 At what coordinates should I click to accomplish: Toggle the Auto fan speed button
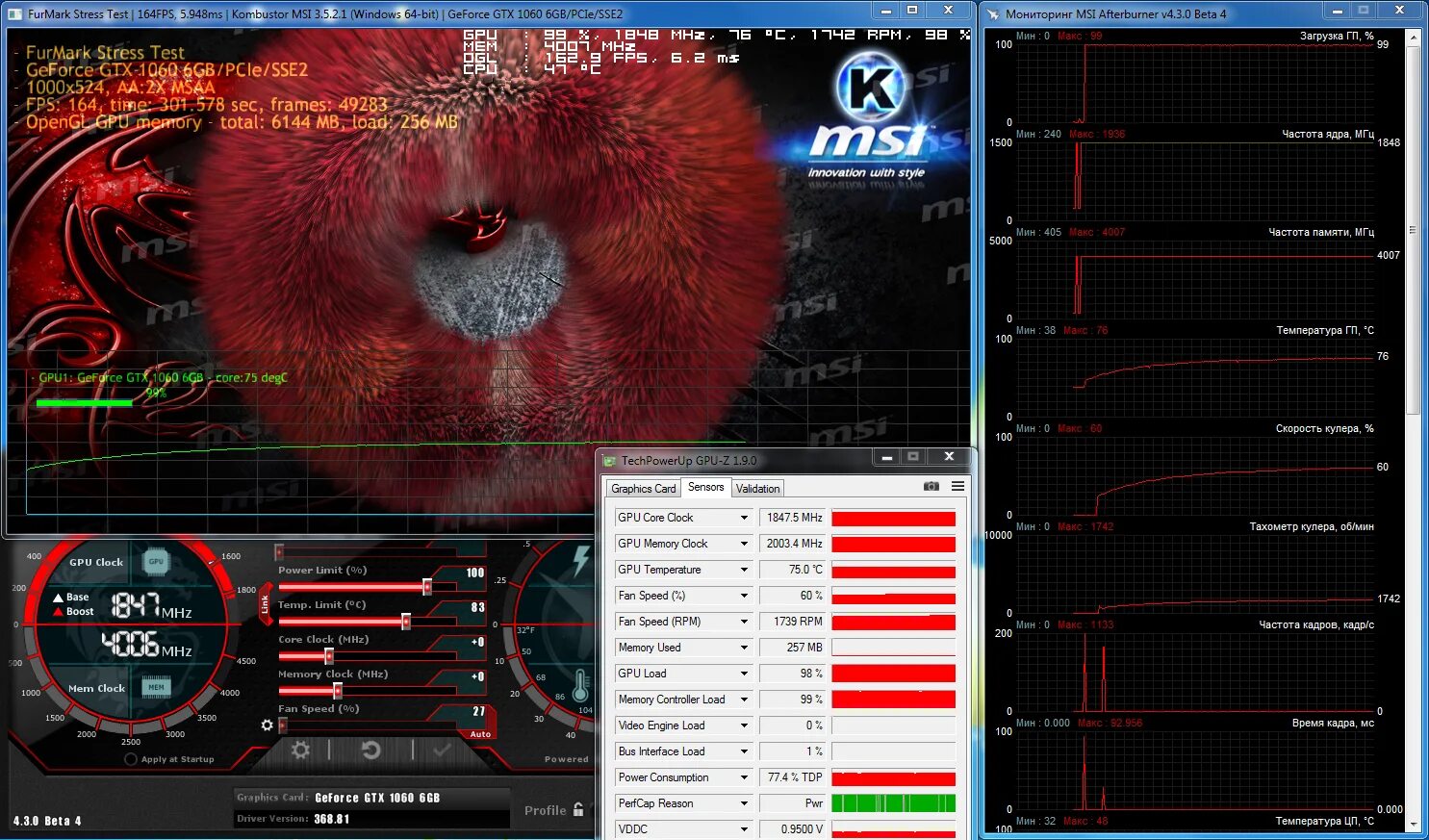click(480, 734)
